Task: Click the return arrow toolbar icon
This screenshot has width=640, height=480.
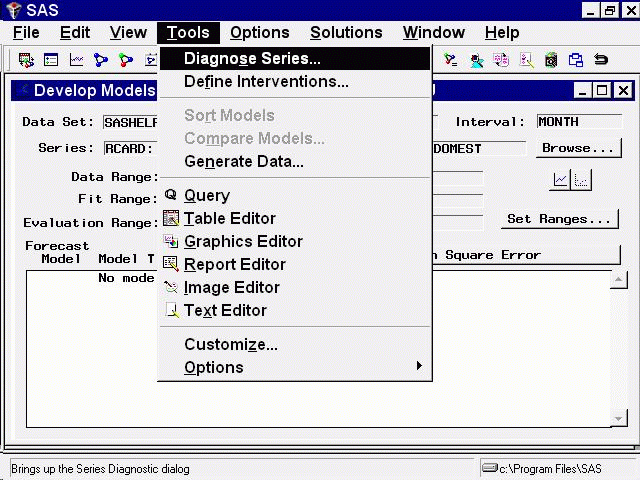Action: tap(601, 60)
